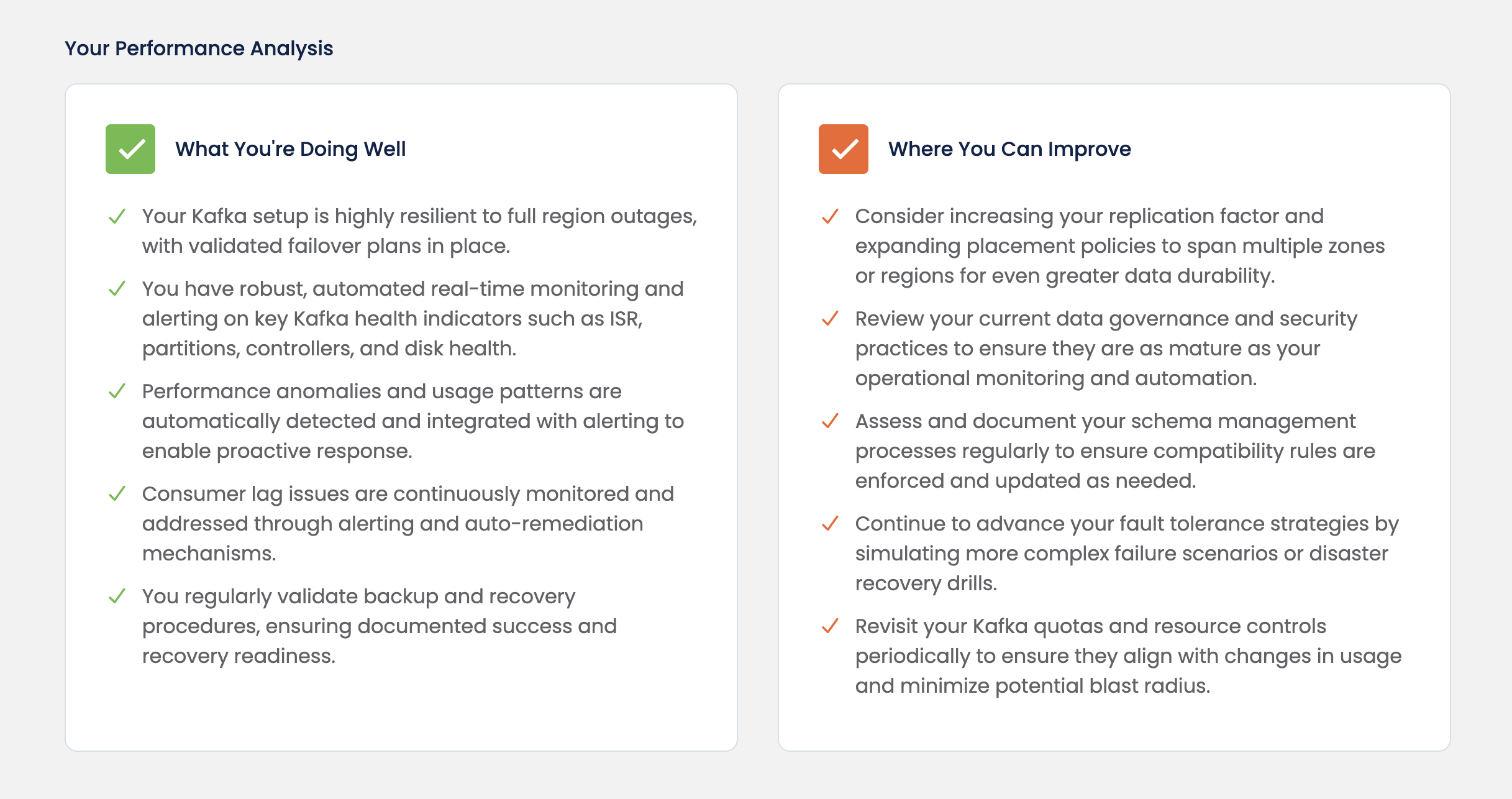Click green check beside consumer lag item
The height and width of the screenshot is (799, 1512).
click(x=117, y=494)
